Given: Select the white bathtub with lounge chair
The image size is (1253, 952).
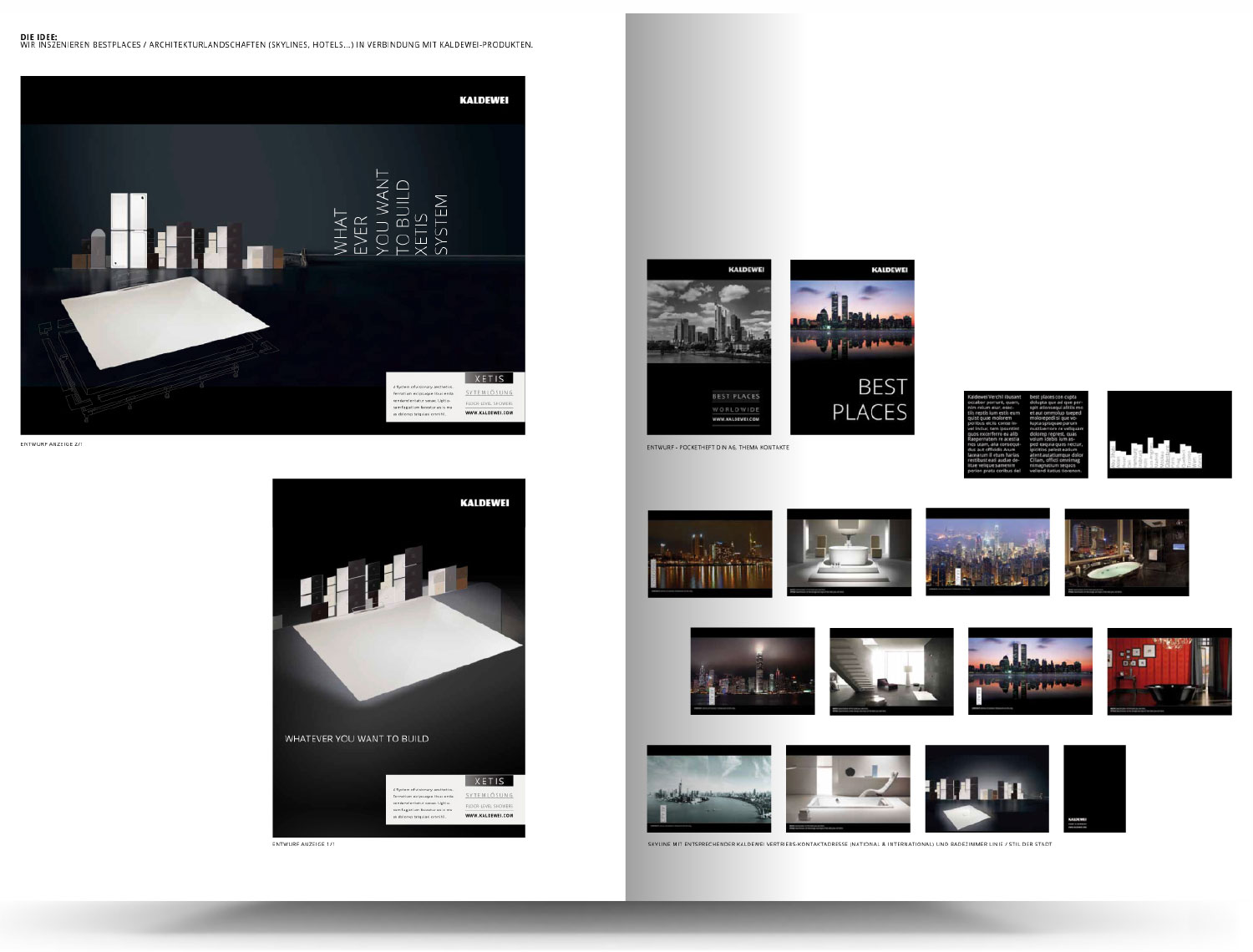Looking at the screenshot, I should 848,789.
